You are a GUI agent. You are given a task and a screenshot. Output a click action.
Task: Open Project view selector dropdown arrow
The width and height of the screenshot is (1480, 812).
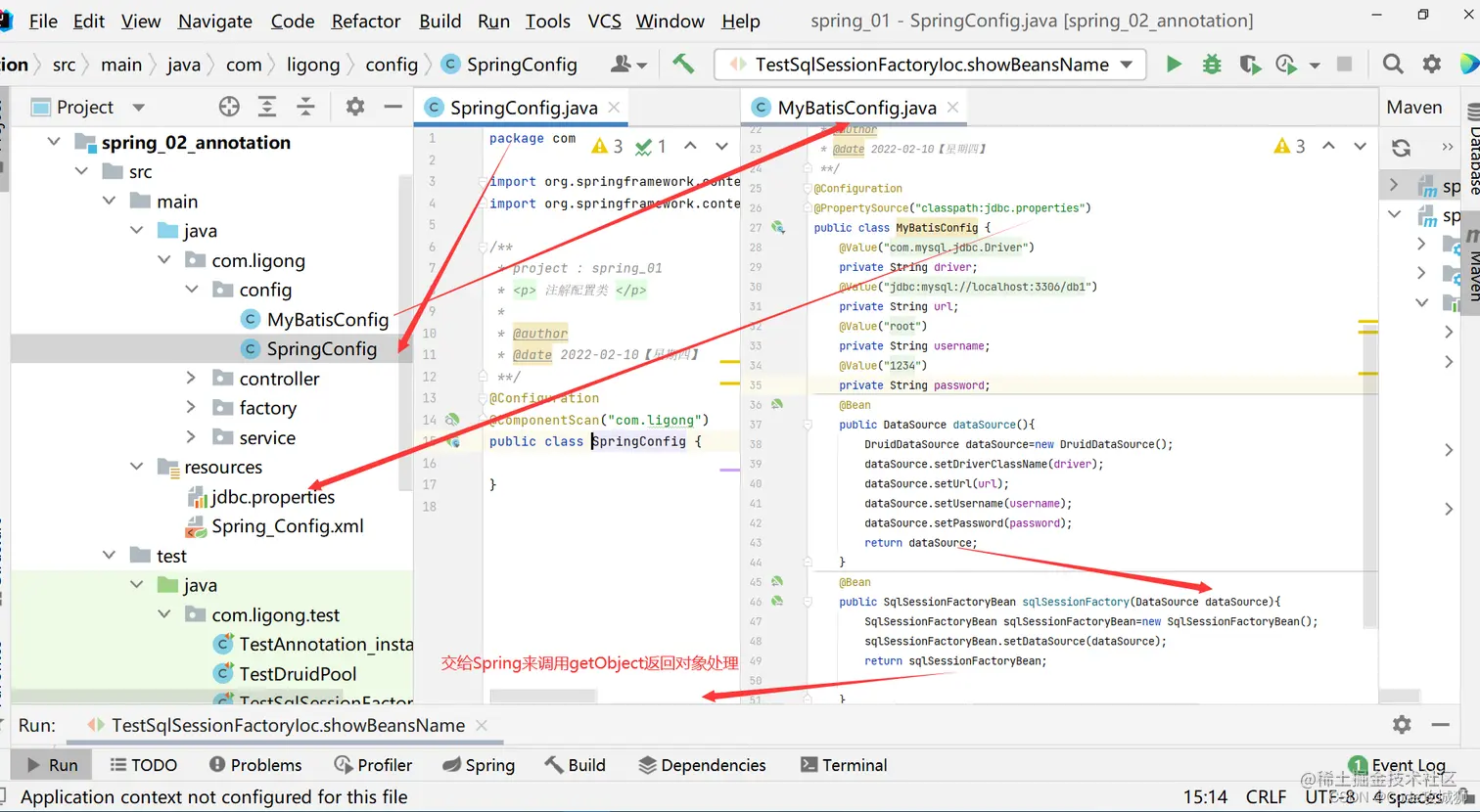138,107
